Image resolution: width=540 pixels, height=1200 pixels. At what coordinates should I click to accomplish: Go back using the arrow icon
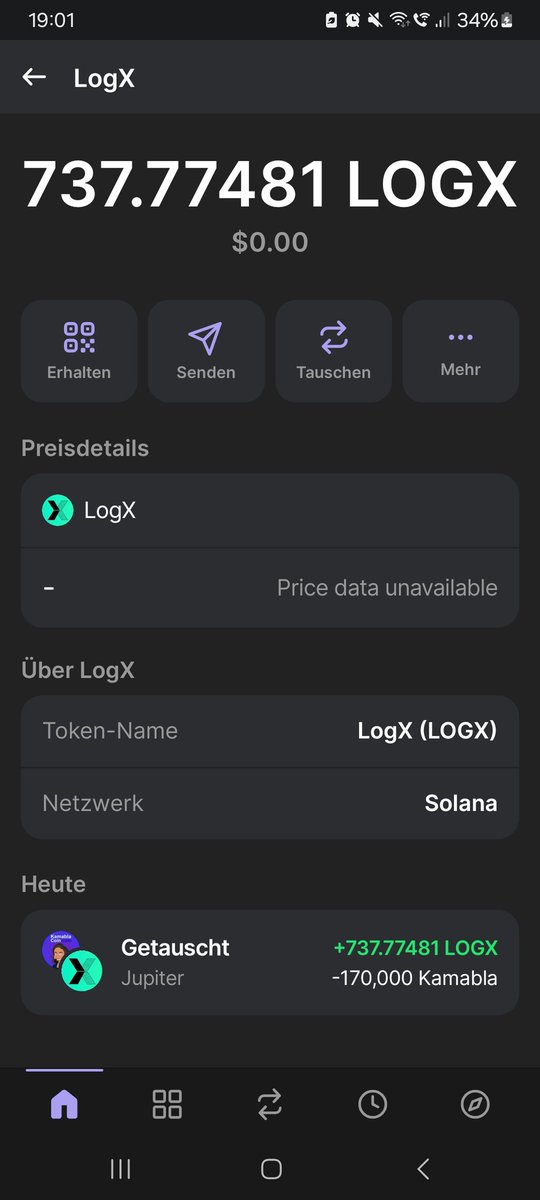pos(35,77)
